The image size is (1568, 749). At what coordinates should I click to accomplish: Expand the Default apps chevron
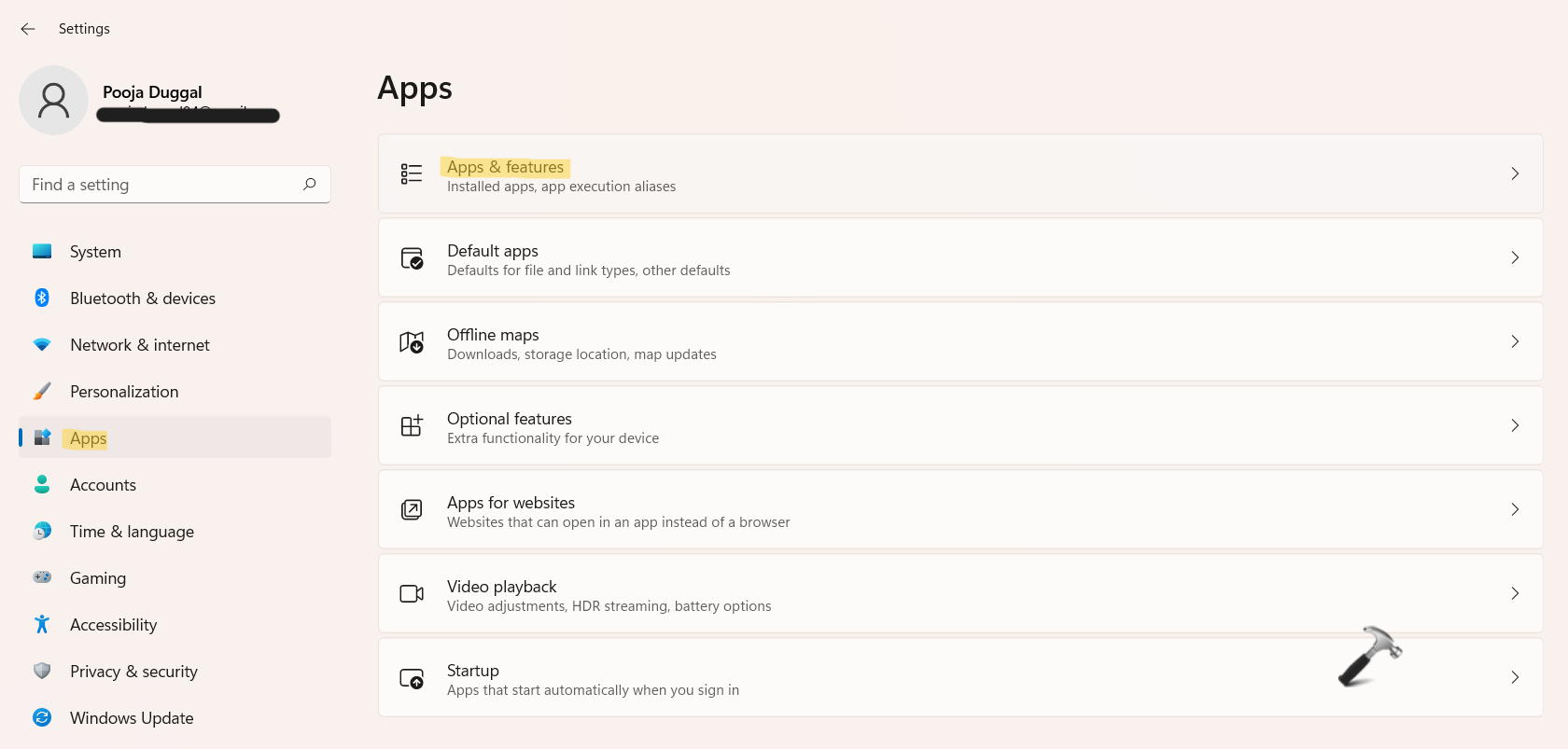click(1514, 257)
